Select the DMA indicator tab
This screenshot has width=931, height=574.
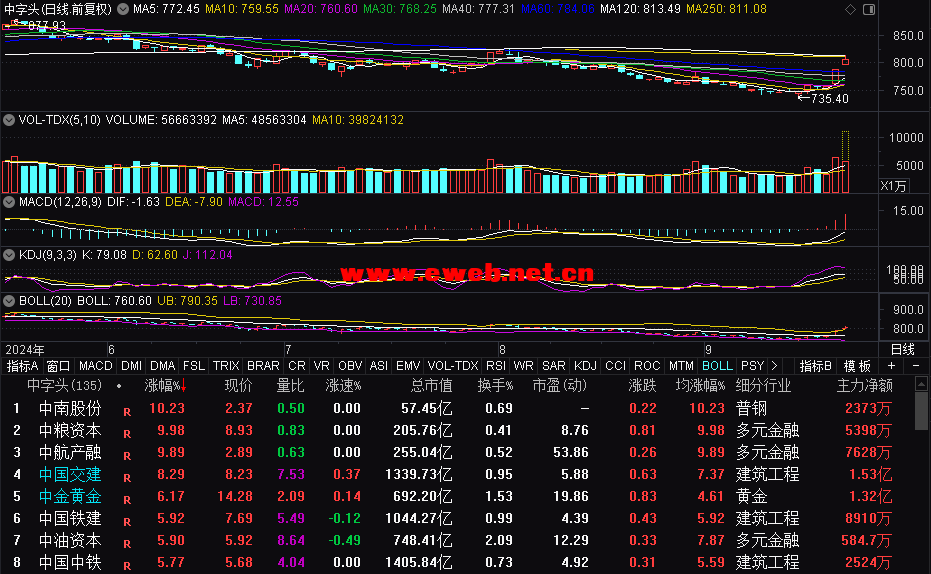162,366
